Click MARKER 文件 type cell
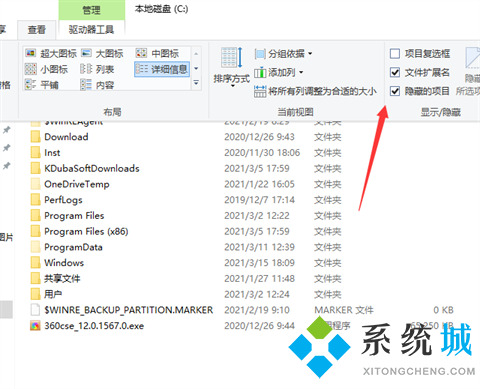480x389 pixels. click(x=344, y=310)
